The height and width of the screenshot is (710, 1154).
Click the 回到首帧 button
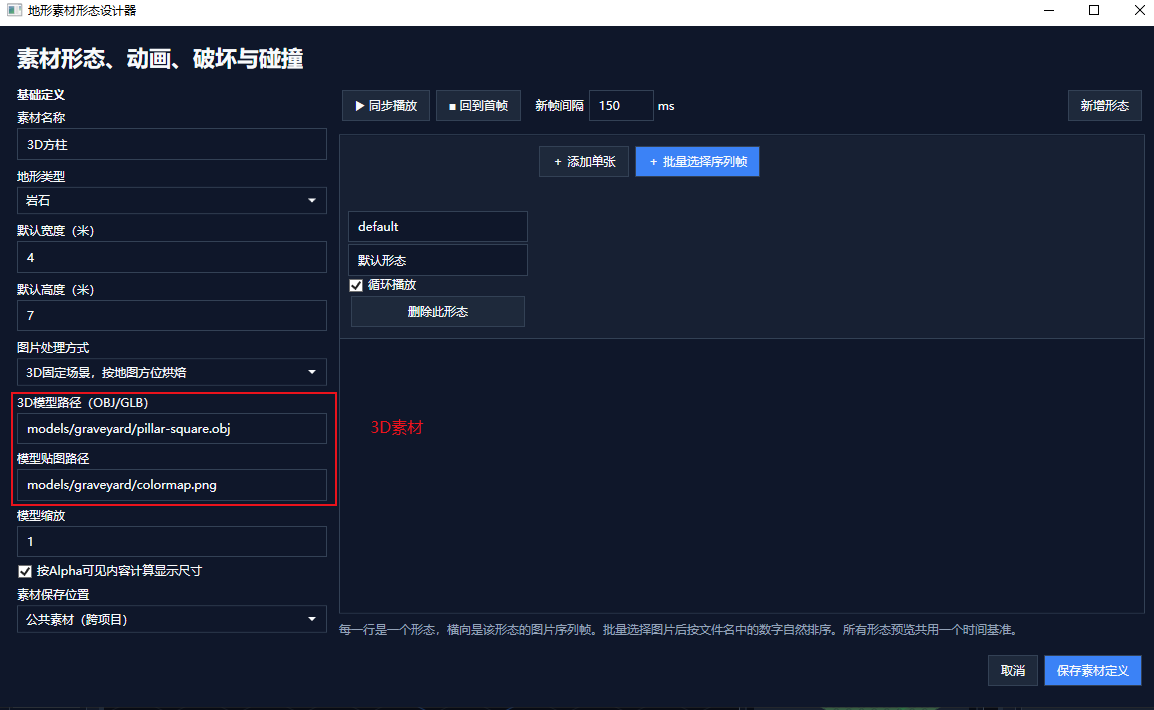478,106
